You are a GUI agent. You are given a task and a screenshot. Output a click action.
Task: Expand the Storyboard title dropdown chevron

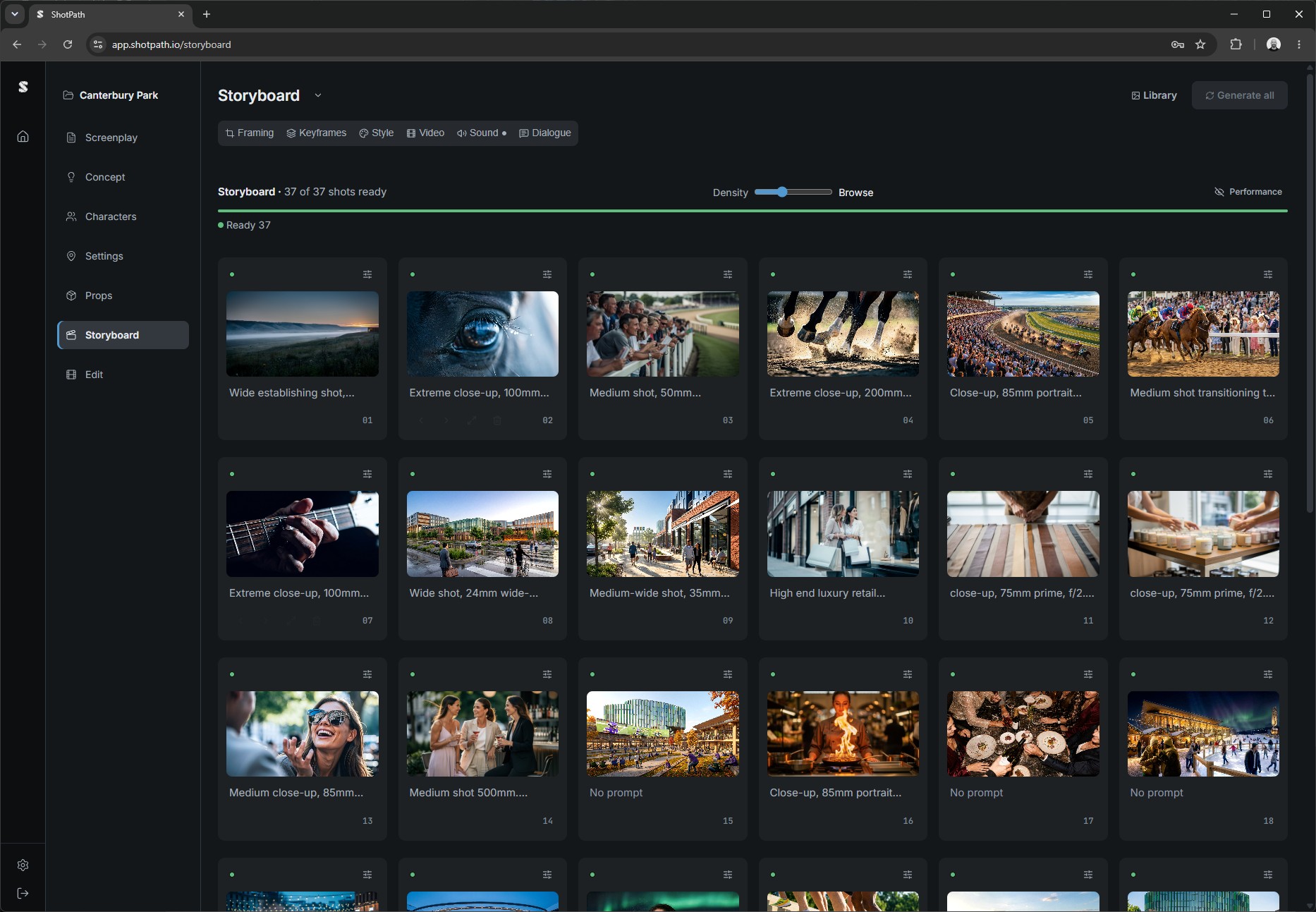click(x=318, y=95)
